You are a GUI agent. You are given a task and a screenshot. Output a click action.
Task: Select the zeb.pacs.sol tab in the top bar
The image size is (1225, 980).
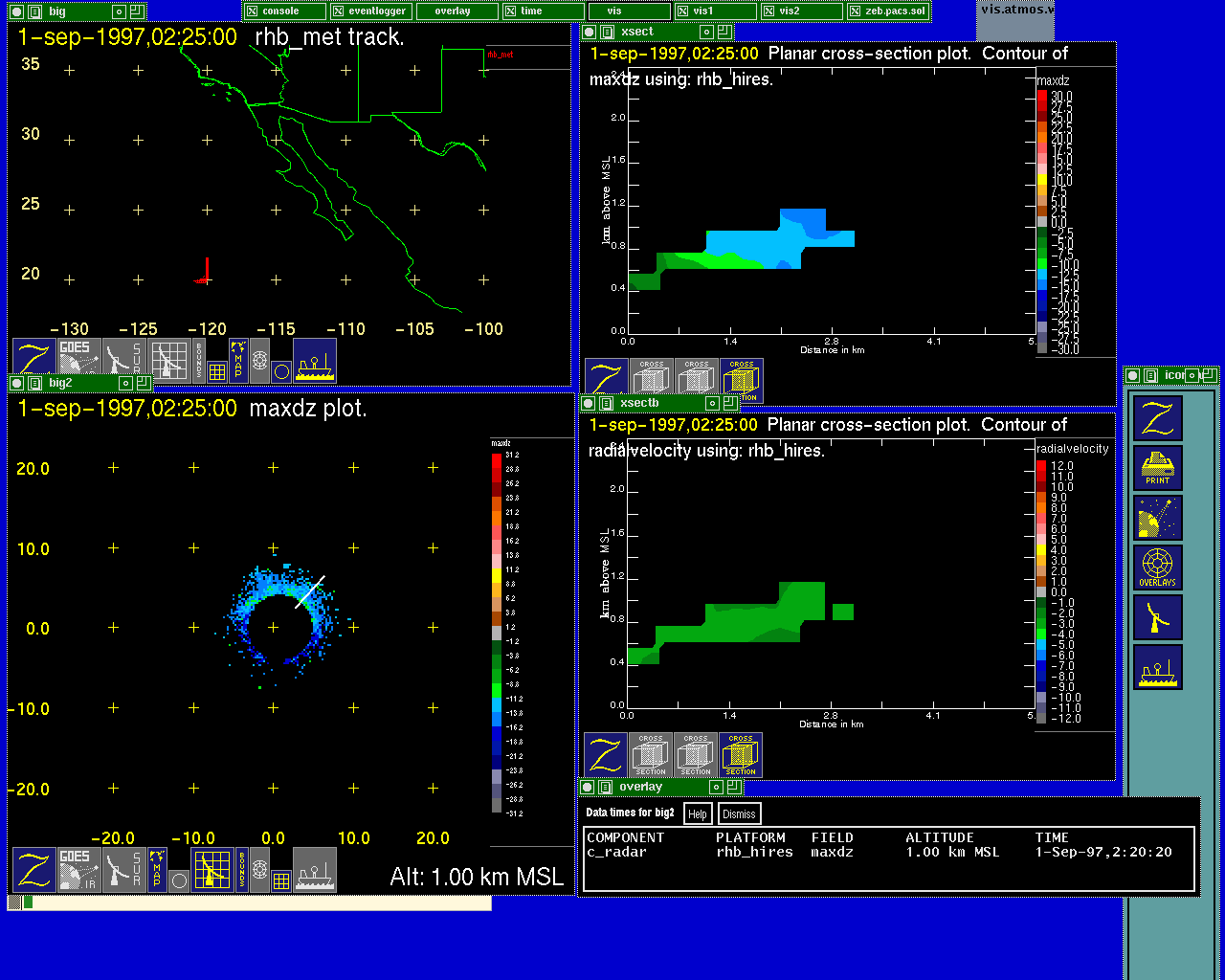[x=887, y=11]
